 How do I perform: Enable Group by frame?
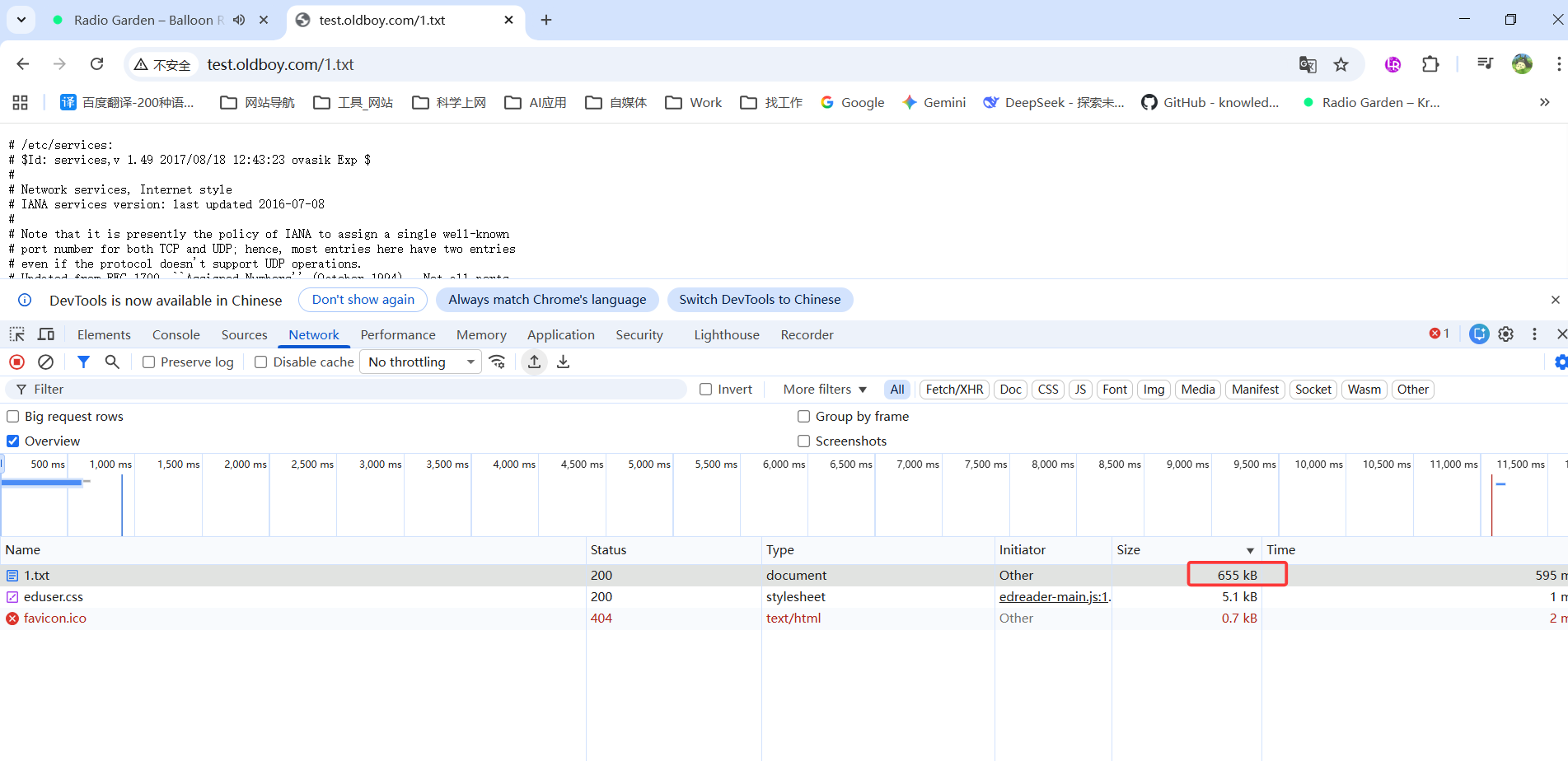click(804, 417)
